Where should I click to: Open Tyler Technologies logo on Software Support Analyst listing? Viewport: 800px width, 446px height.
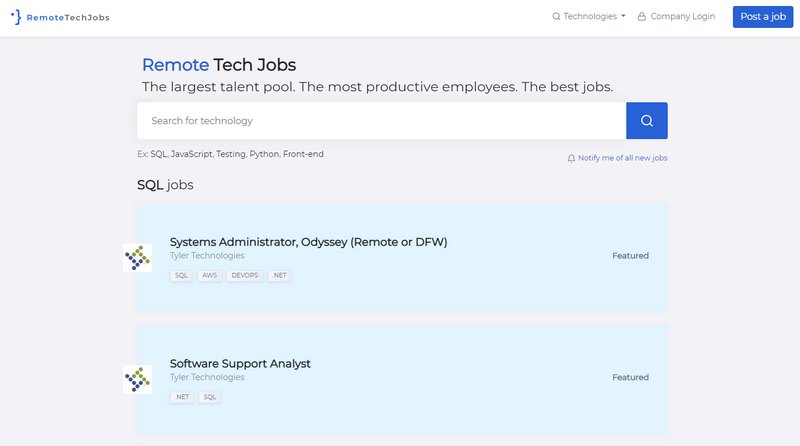tap(137, 379)
